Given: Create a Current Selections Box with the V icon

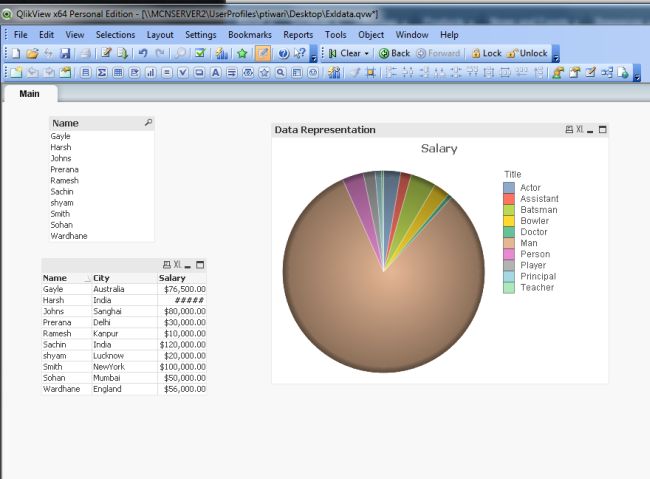Looking at the screenshot, I should click(183, 73).
